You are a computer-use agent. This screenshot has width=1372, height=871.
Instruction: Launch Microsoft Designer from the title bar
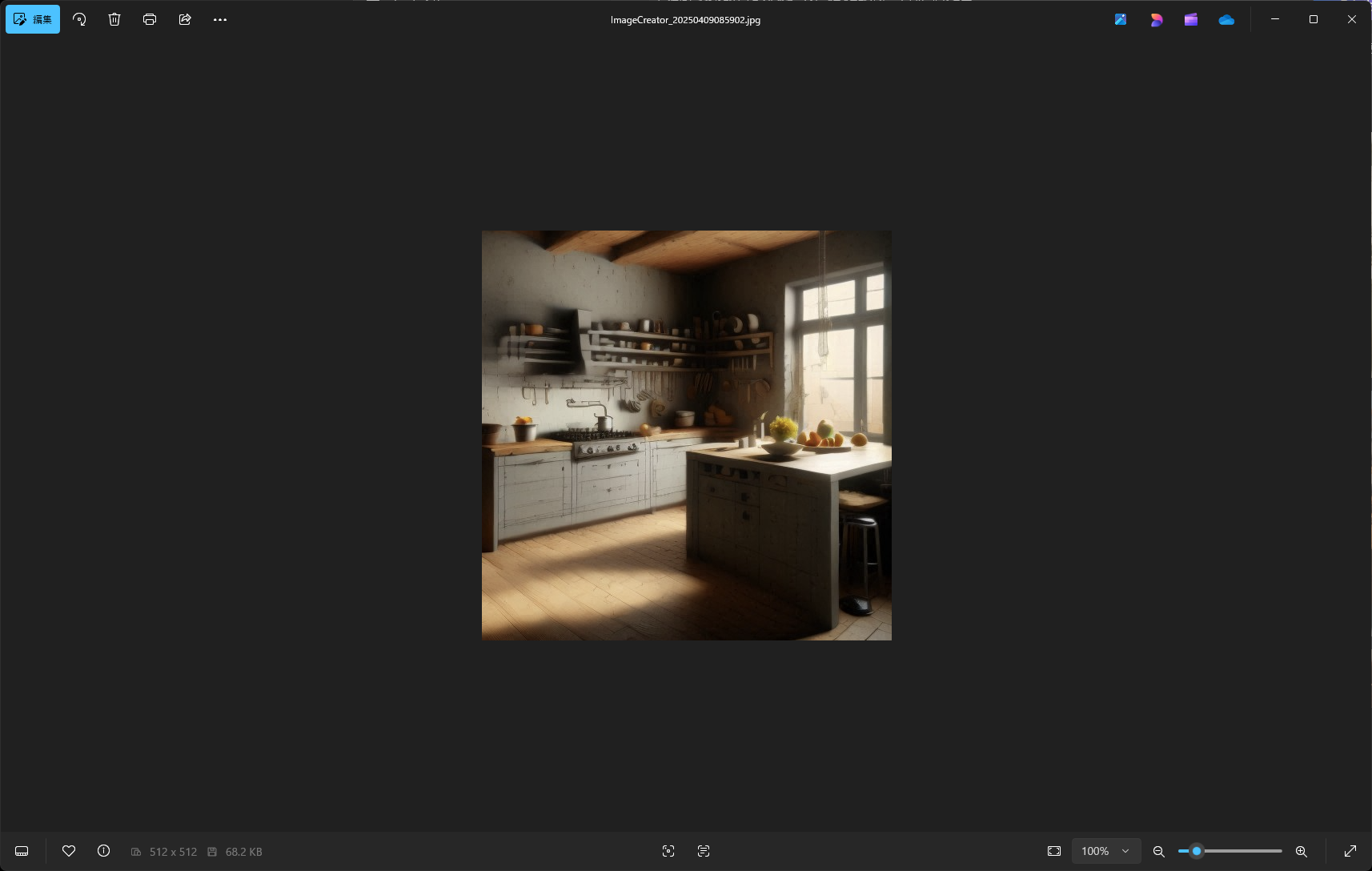coord(1156,19)
